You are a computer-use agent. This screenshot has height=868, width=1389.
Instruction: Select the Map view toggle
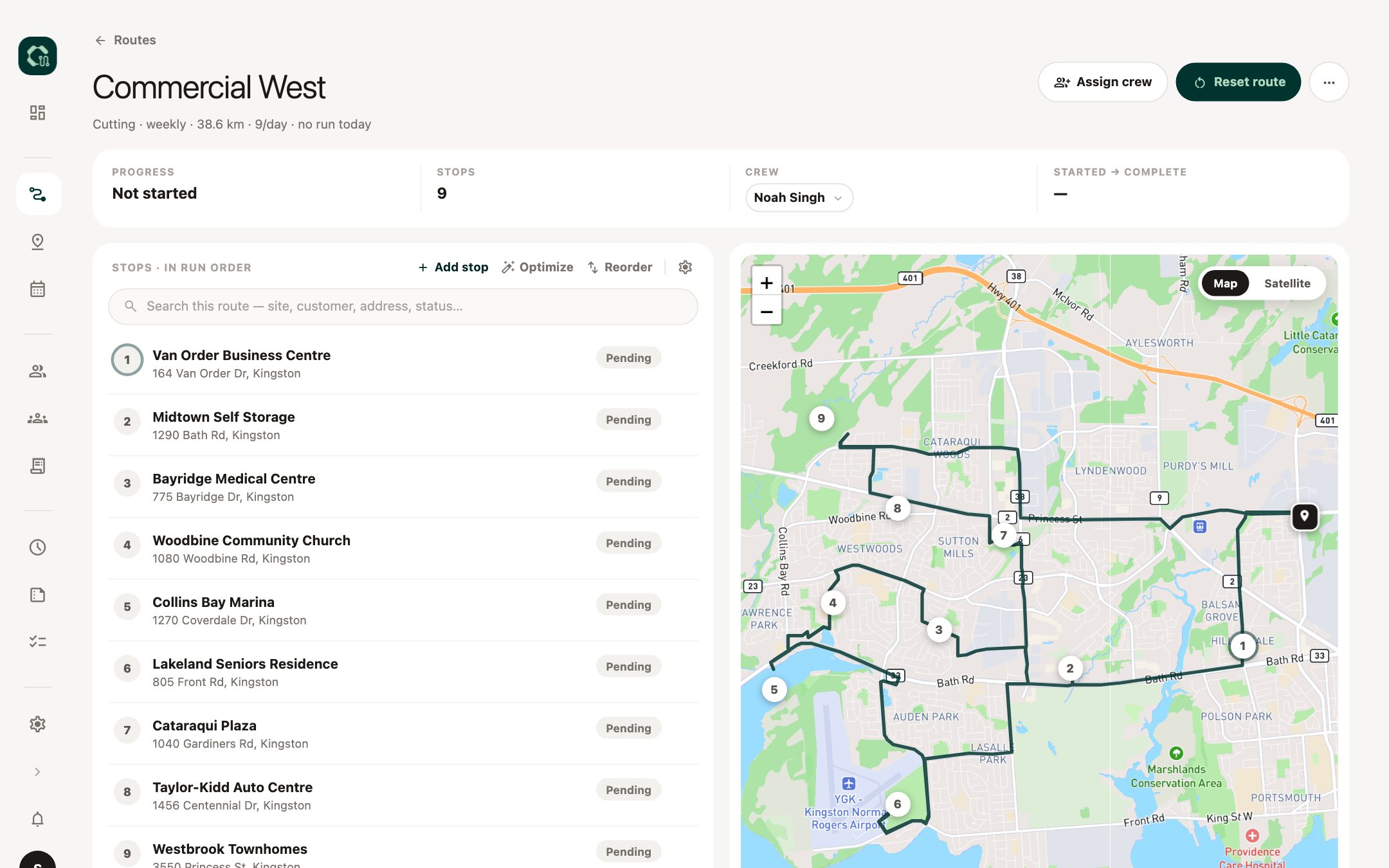pyautogui.click(x=1225, y=284)
